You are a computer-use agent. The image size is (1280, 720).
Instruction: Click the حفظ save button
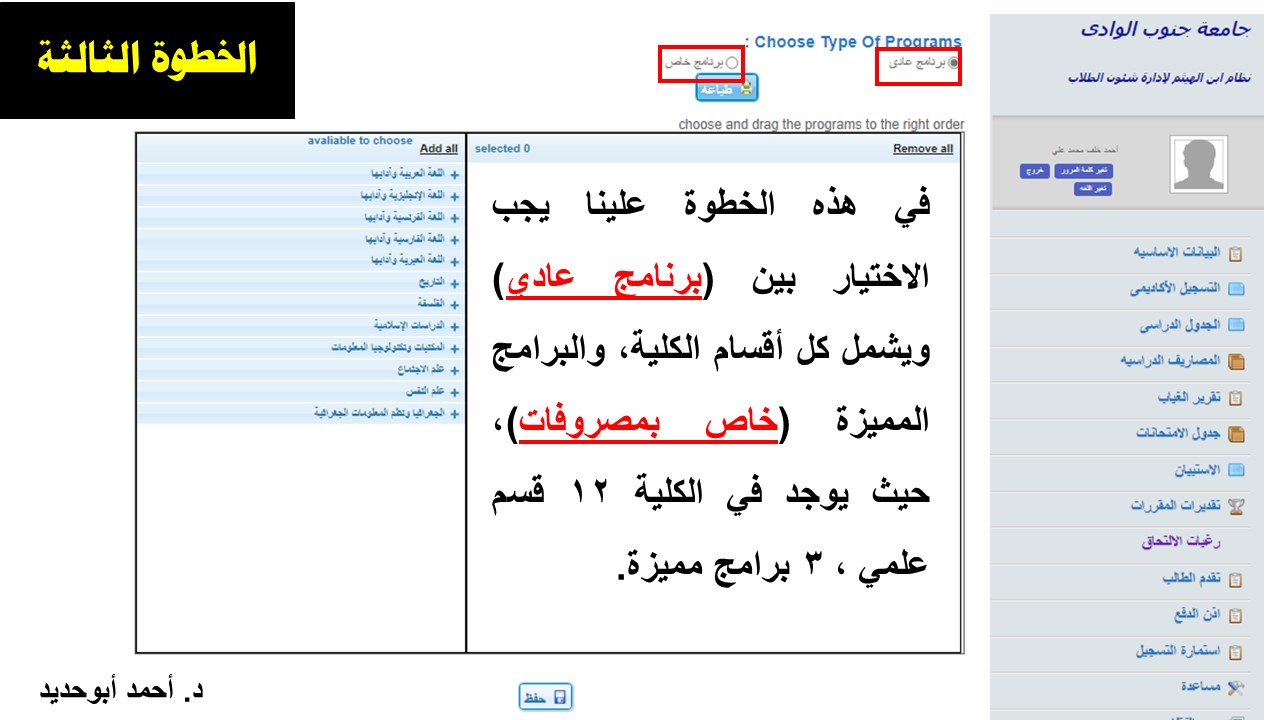click(546, 697)
